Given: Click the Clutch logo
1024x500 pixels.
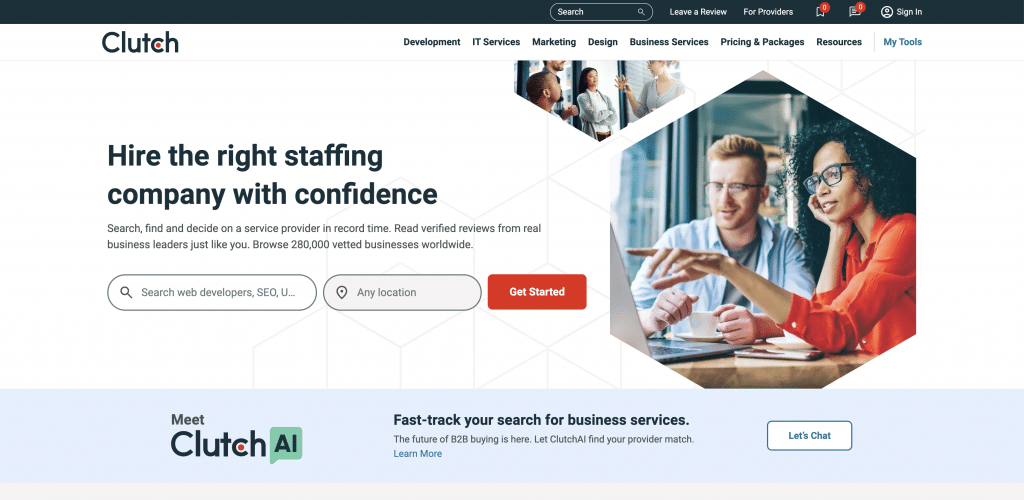Looking at the screenshot, I should [x=140, y=42].
